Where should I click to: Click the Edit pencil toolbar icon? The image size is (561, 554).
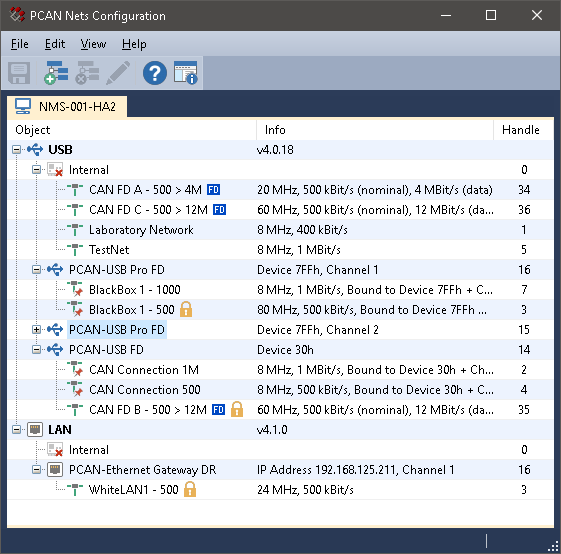tap(118, 73)
